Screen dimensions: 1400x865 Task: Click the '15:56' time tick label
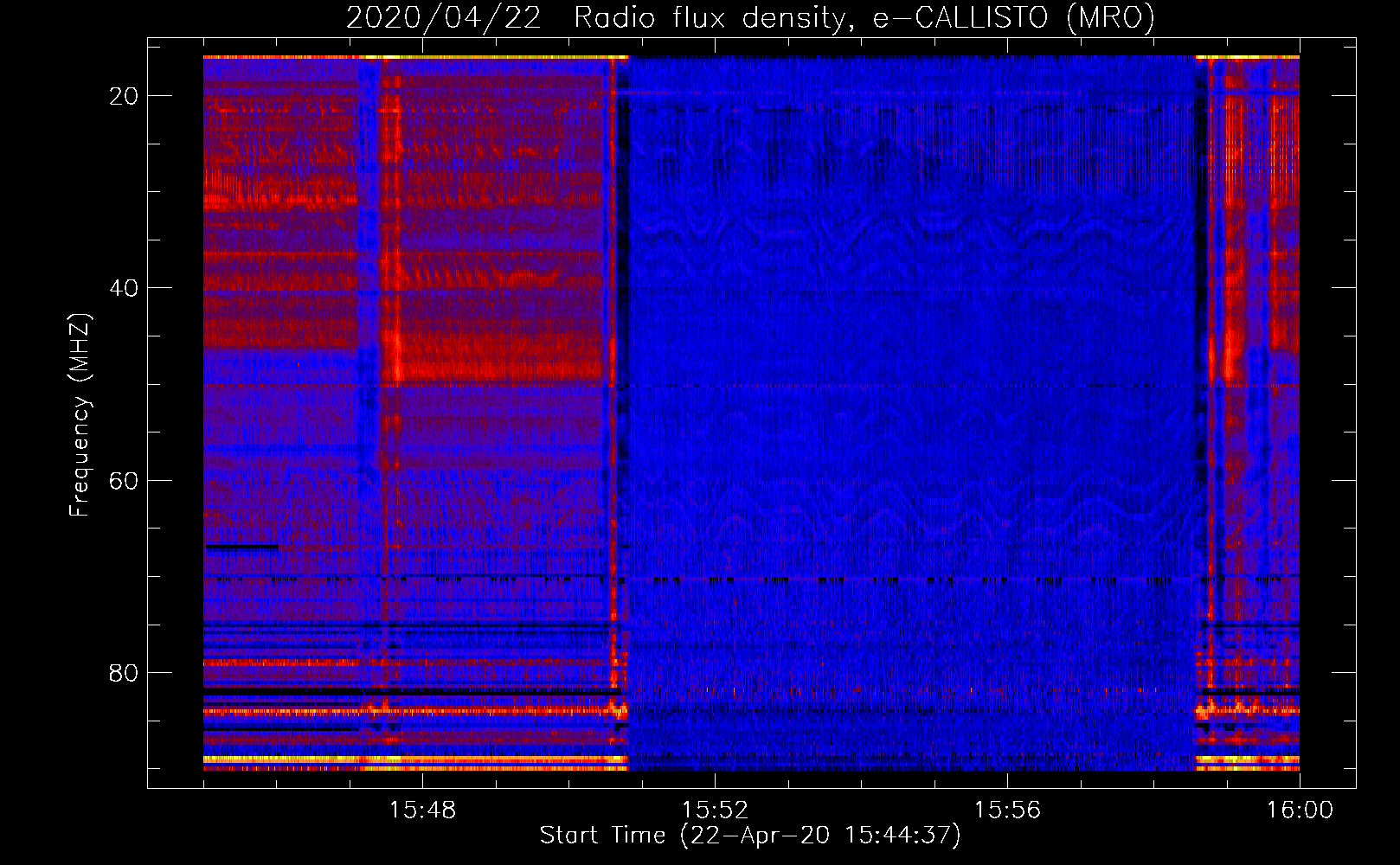point(1007,811)
